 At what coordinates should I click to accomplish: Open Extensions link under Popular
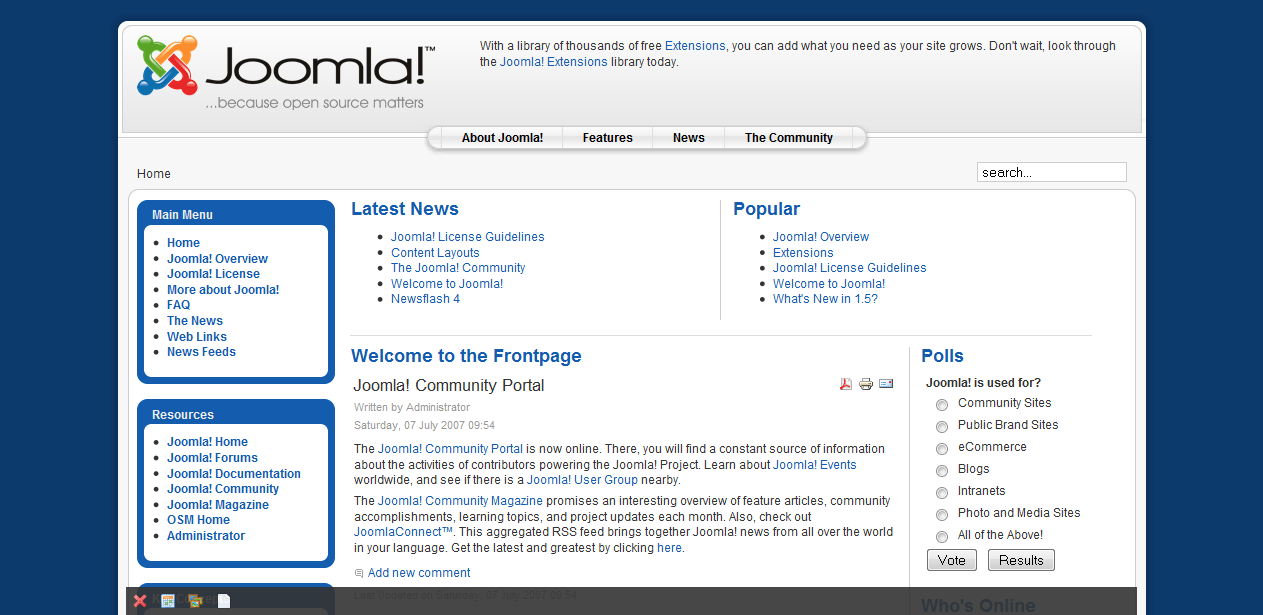803,253
